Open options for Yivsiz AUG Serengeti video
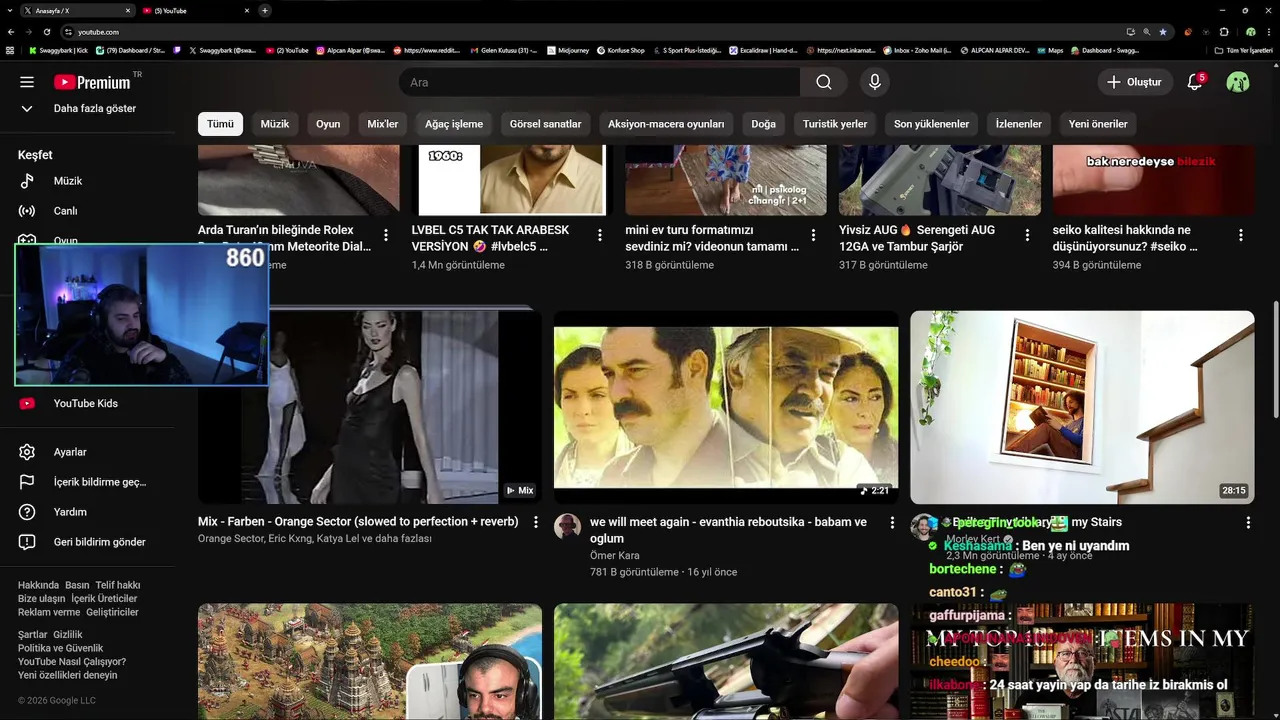 point(1027,235)
